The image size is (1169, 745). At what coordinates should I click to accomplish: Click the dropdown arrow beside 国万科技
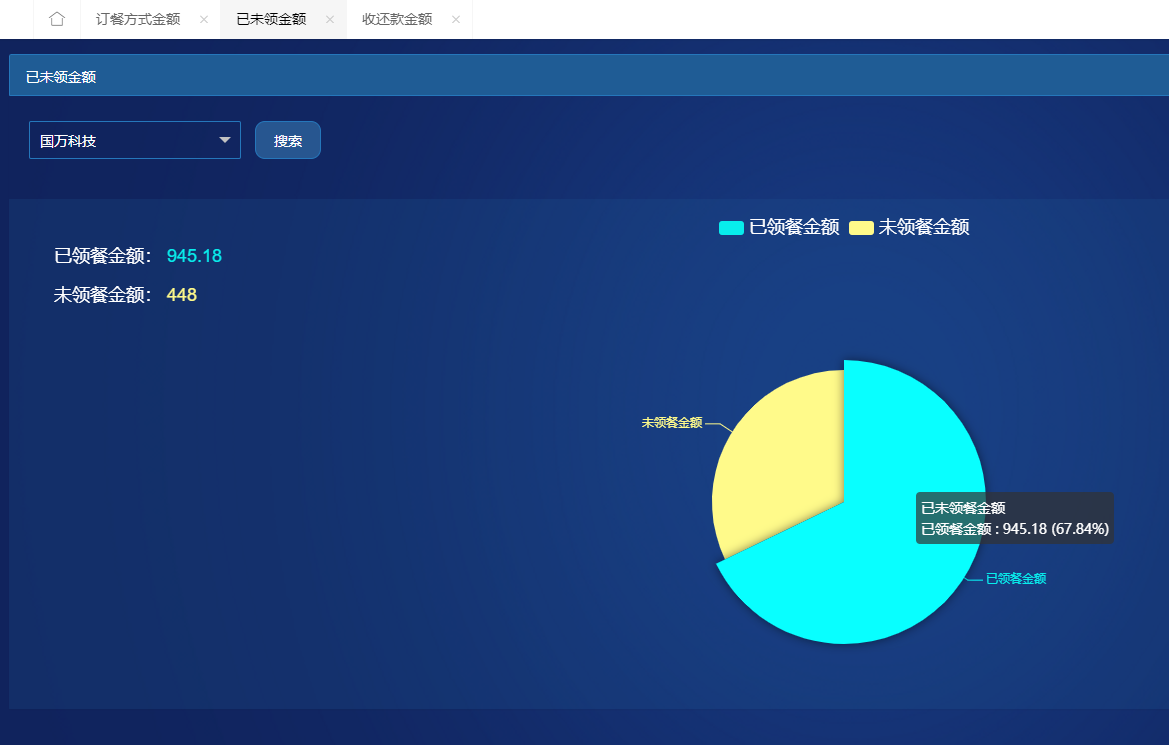224,141
